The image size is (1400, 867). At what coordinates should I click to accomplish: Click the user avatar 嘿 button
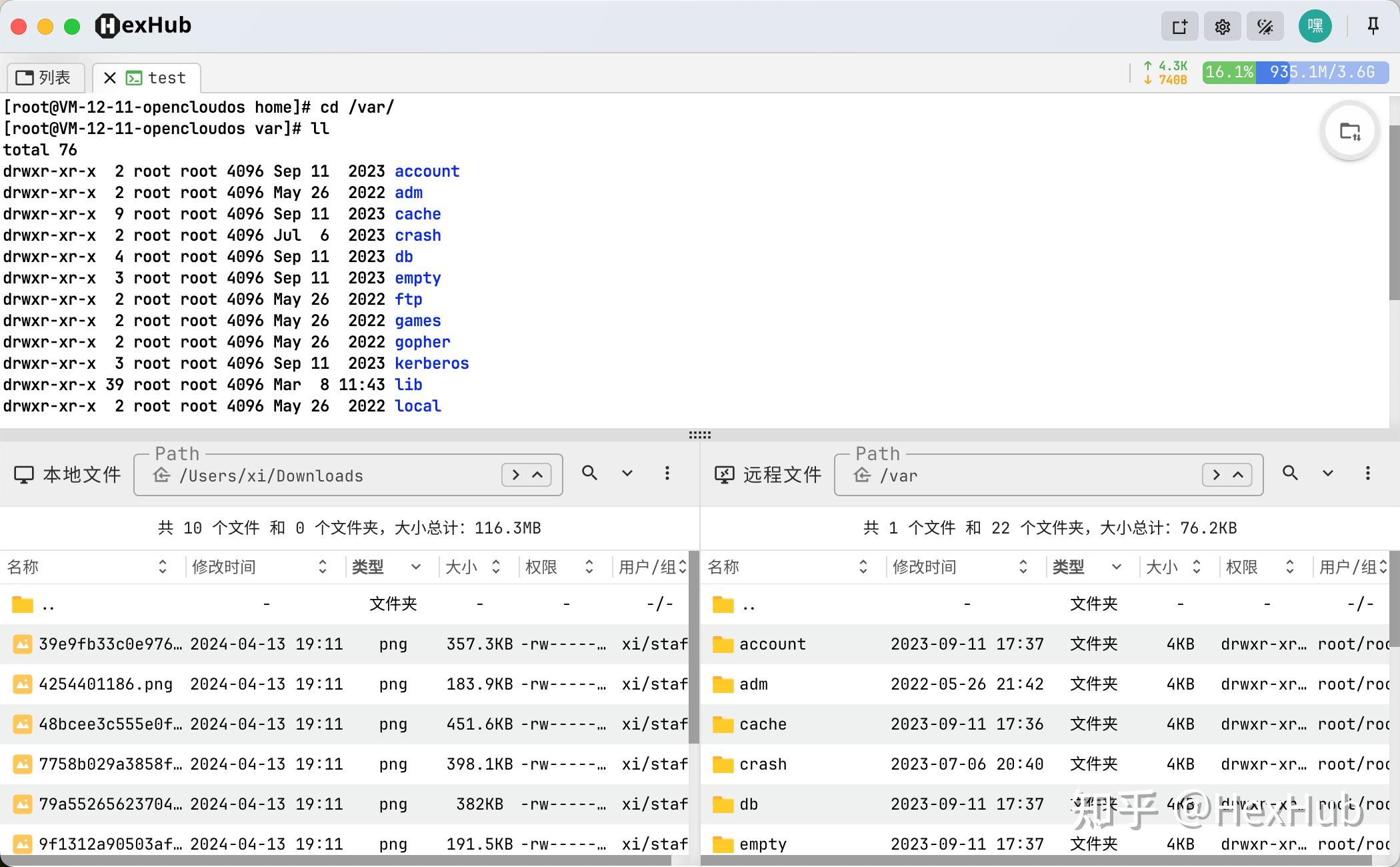pyautogui.click(x=1314, y=26)
